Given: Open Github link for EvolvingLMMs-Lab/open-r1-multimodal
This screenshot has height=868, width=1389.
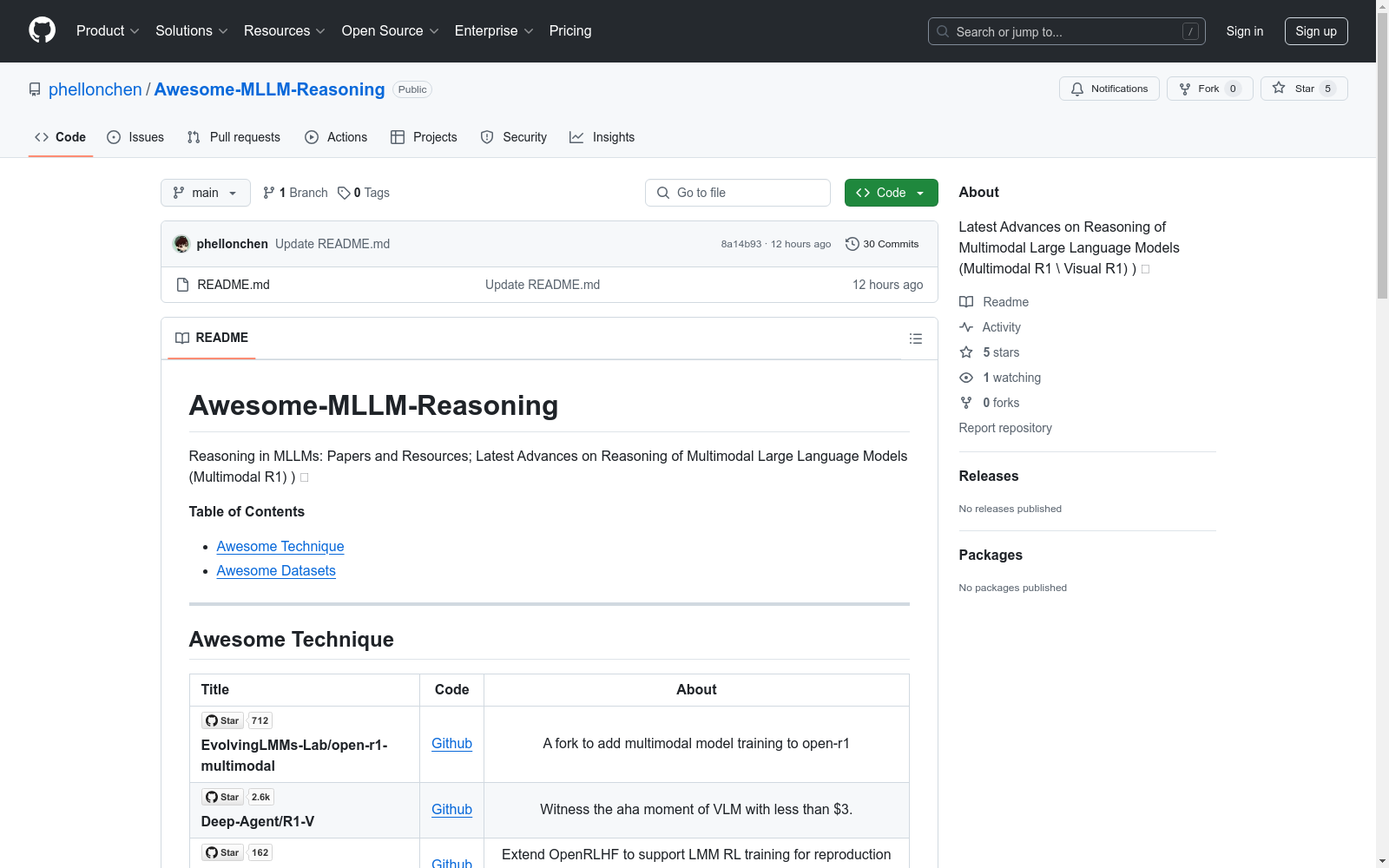Looking at the screenshot, I should click(x=452, y=743).
